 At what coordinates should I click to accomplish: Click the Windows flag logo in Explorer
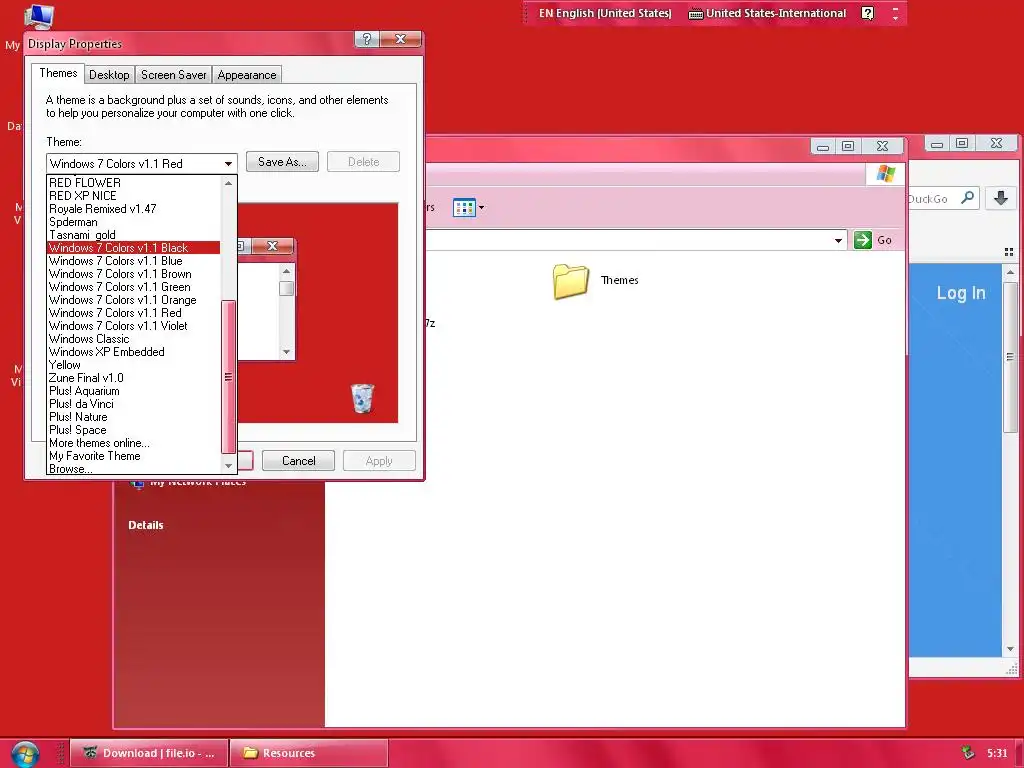[886, 174]
